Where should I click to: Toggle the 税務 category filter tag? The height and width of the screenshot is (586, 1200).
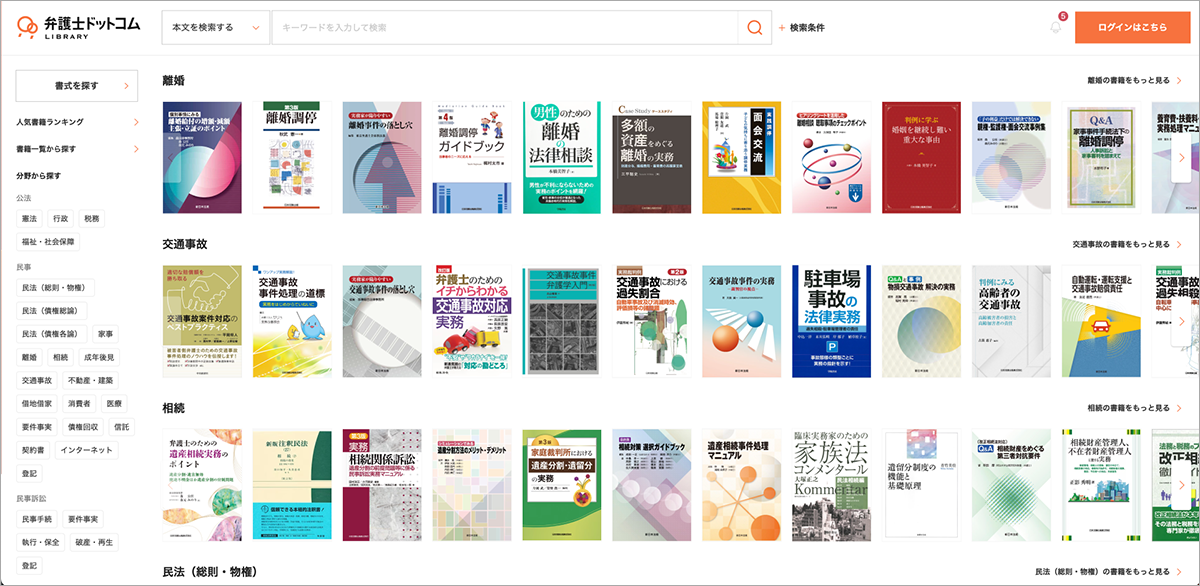pyautogui.click(x=90, y=218)
